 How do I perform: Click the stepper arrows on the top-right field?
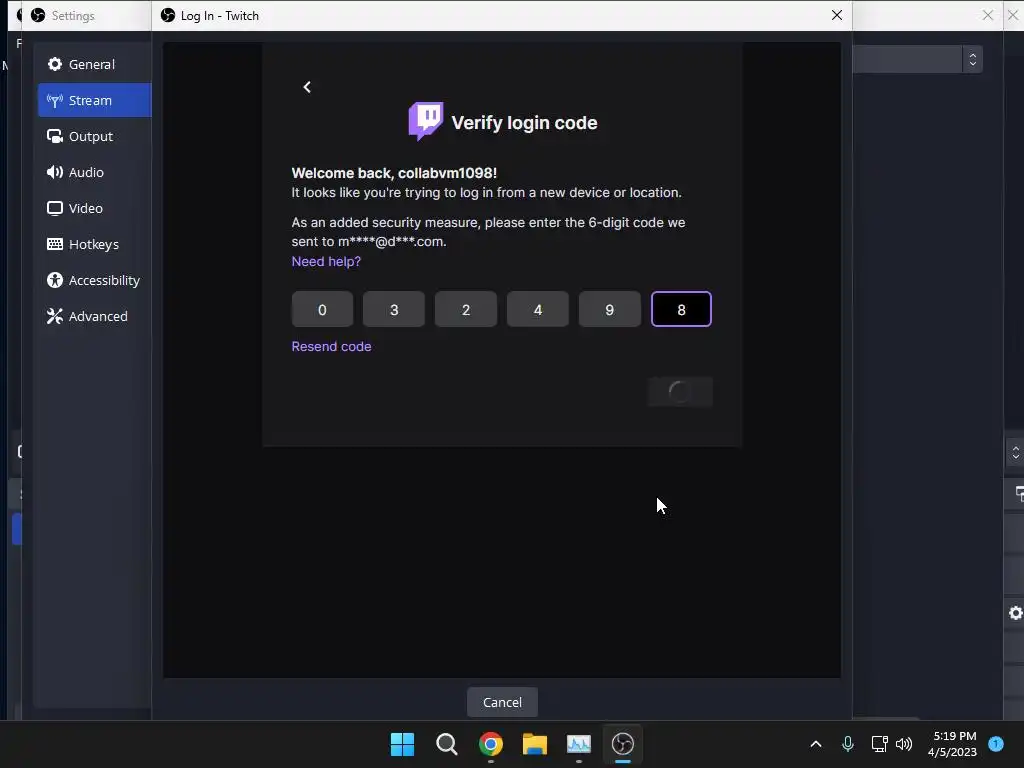coord(972,59)
